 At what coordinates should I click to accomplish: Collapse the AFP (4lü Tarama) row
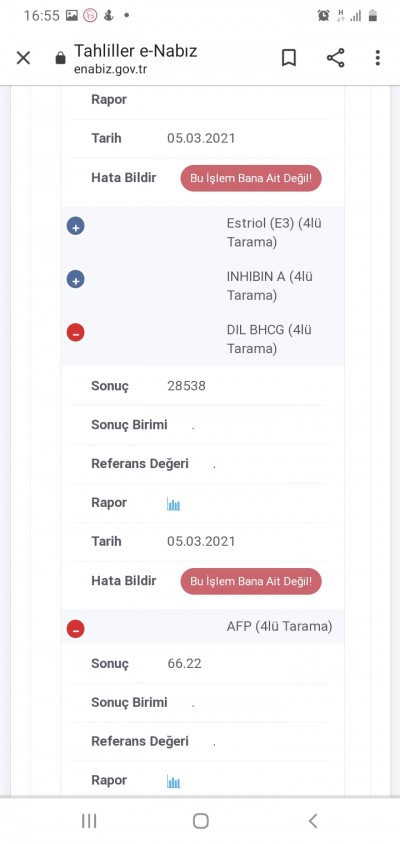(75, 628)
